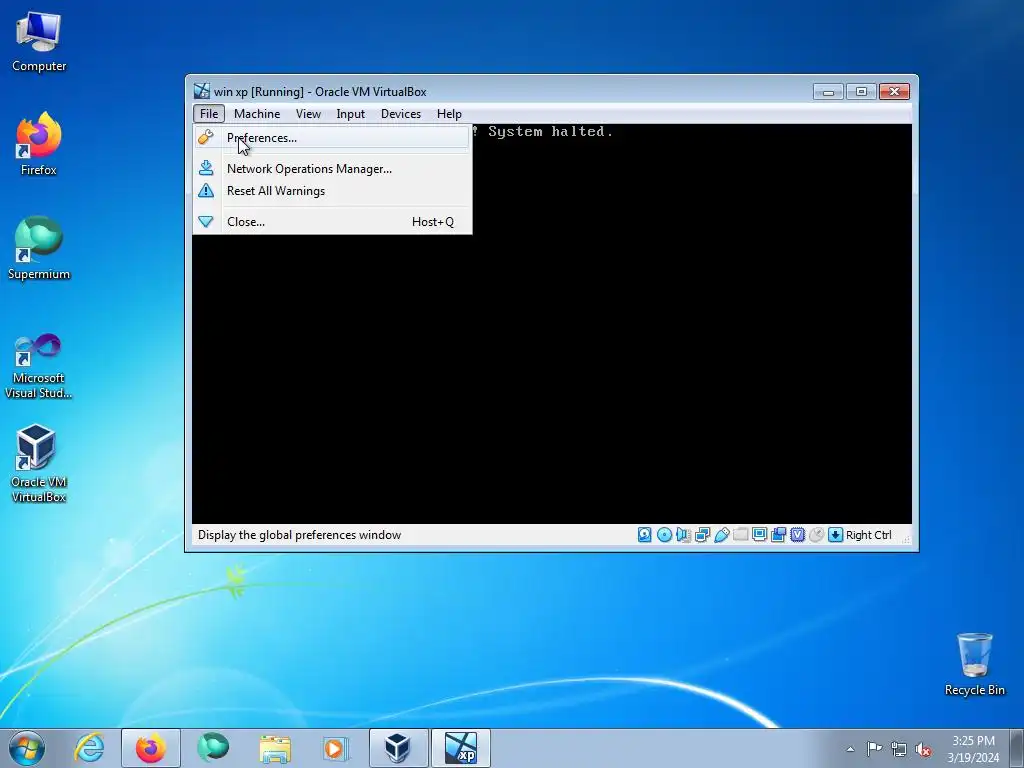Click the recording status icon
This screenshot has height=768, width=1024.
tap(778, 535)
